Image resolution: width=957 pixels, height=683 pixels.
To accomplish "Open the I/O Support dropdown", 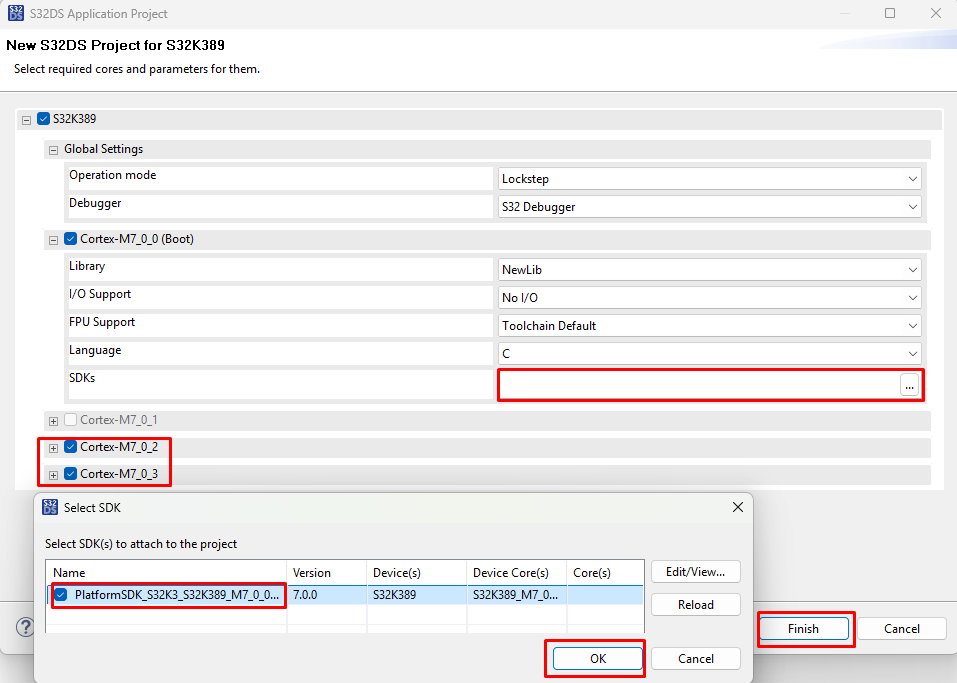I will pyautogui.click(x=709, y=298).
